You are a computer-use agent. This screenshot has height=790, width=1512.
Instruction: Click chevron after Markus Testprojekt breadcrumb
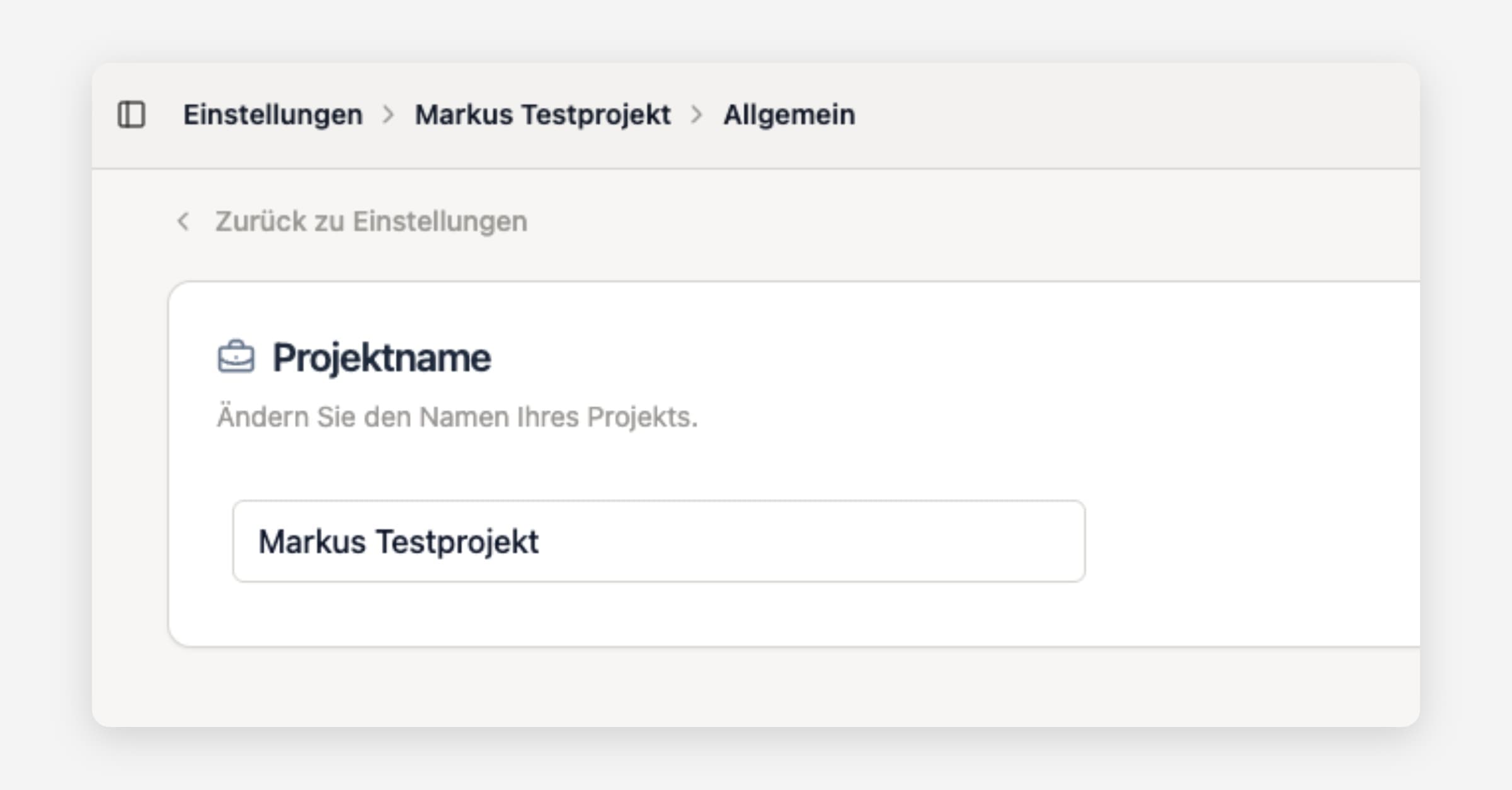(x=697, y=115)
